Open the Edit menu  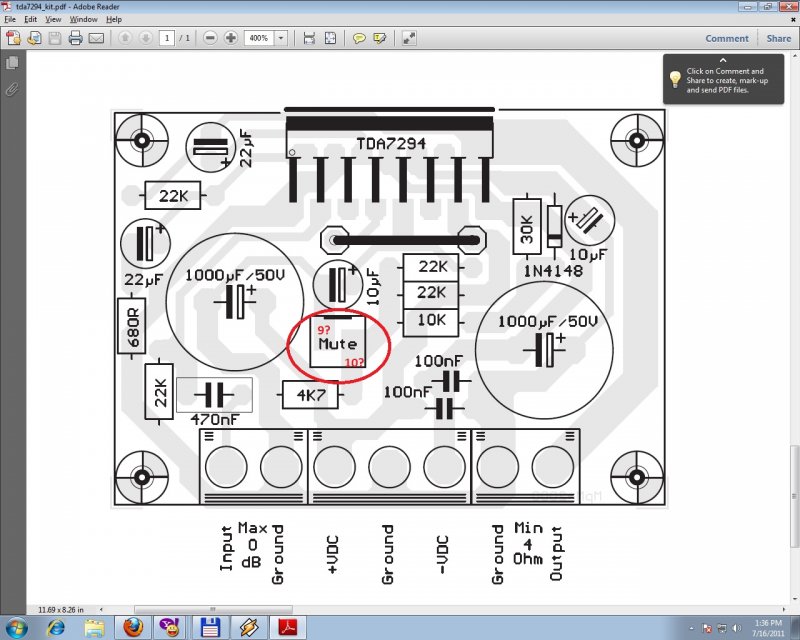tap(31, 19)
